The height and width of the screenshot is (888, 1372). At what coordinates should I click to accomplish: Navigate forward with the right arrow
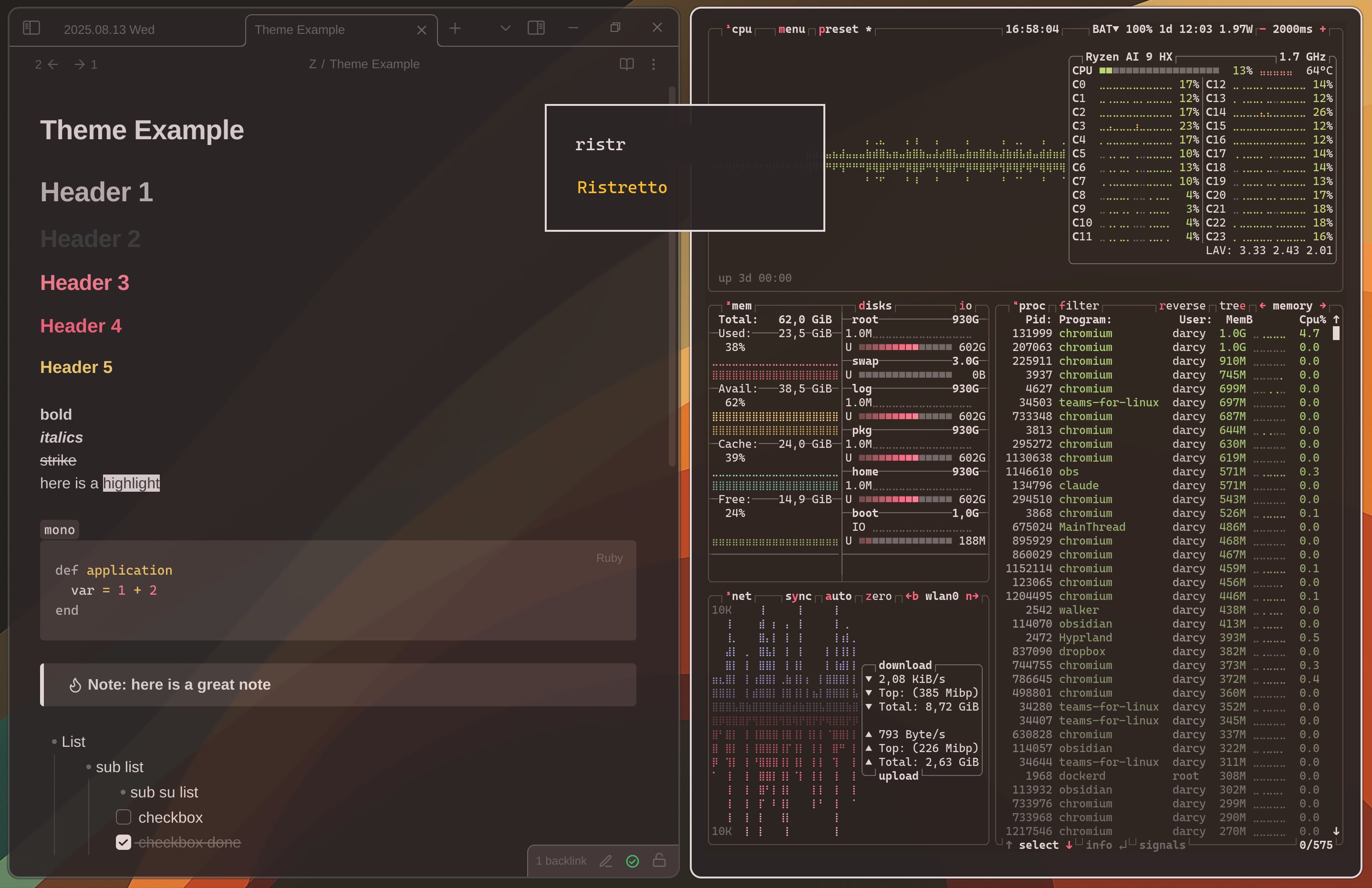tap(80, 64)
